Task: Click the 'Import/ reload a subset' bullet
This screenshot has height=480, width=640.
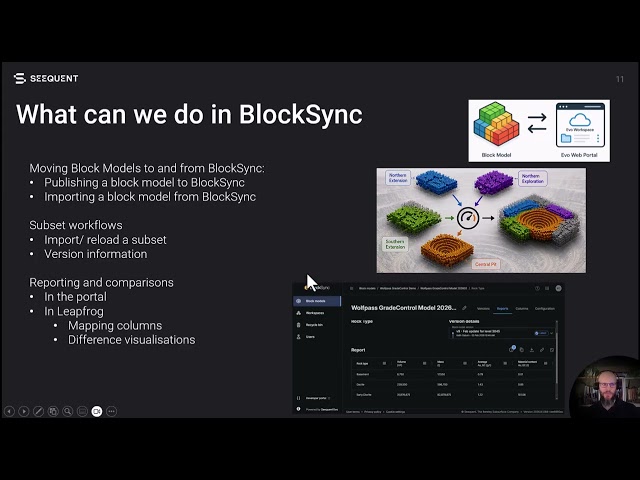Action: 105,240
